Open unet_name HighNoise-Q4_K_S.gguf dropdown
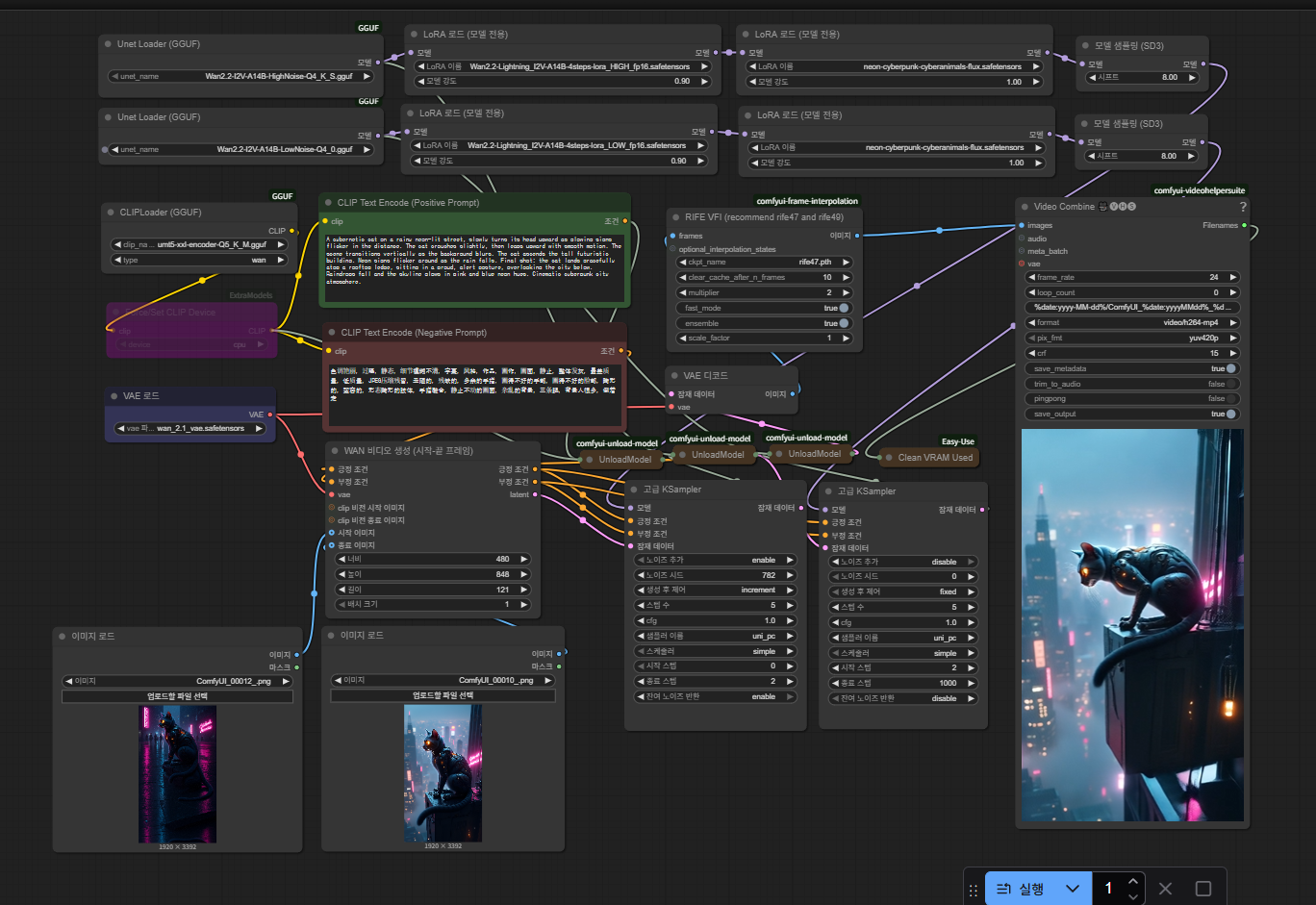The image size is (1316, 905). pyautogui.click(x=240, y=76)
